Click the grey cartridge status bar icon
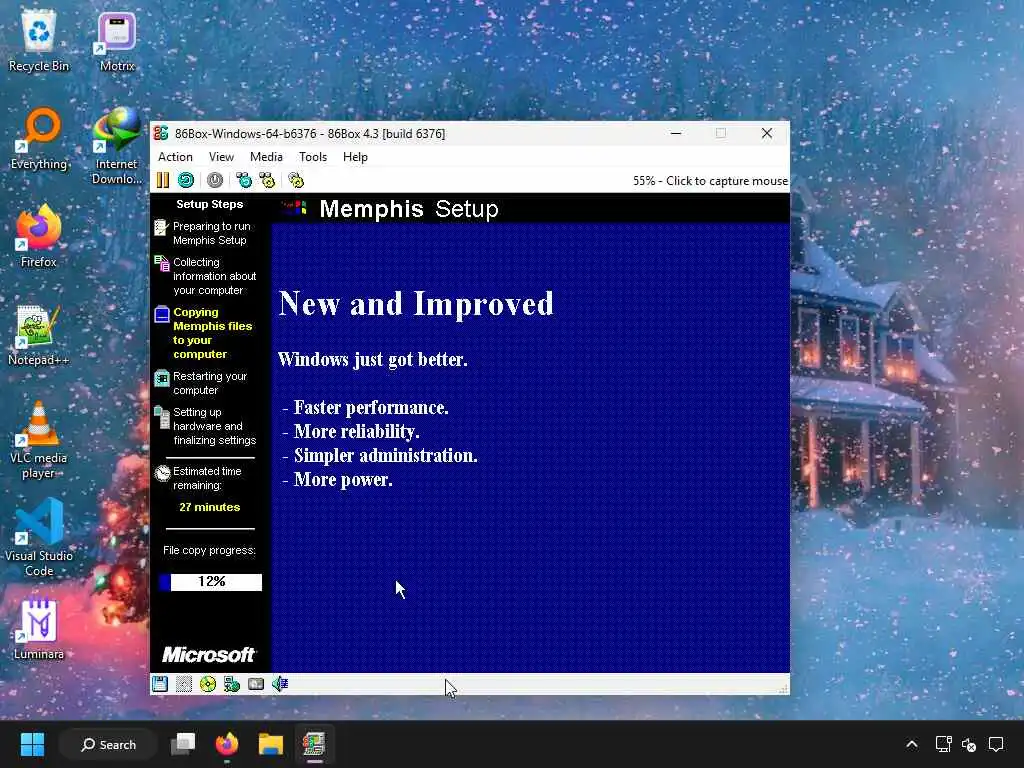 [256, 684]
